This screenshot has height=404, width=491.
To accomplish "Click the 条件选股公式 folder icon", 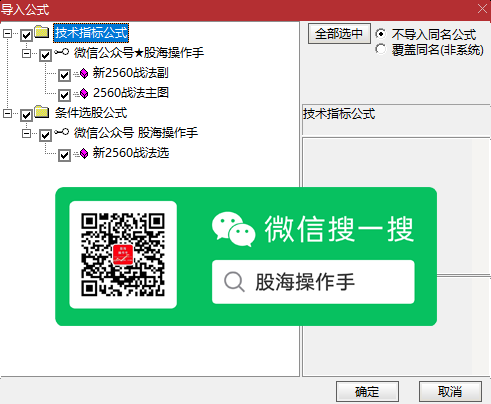I will (x=42, y=112).
